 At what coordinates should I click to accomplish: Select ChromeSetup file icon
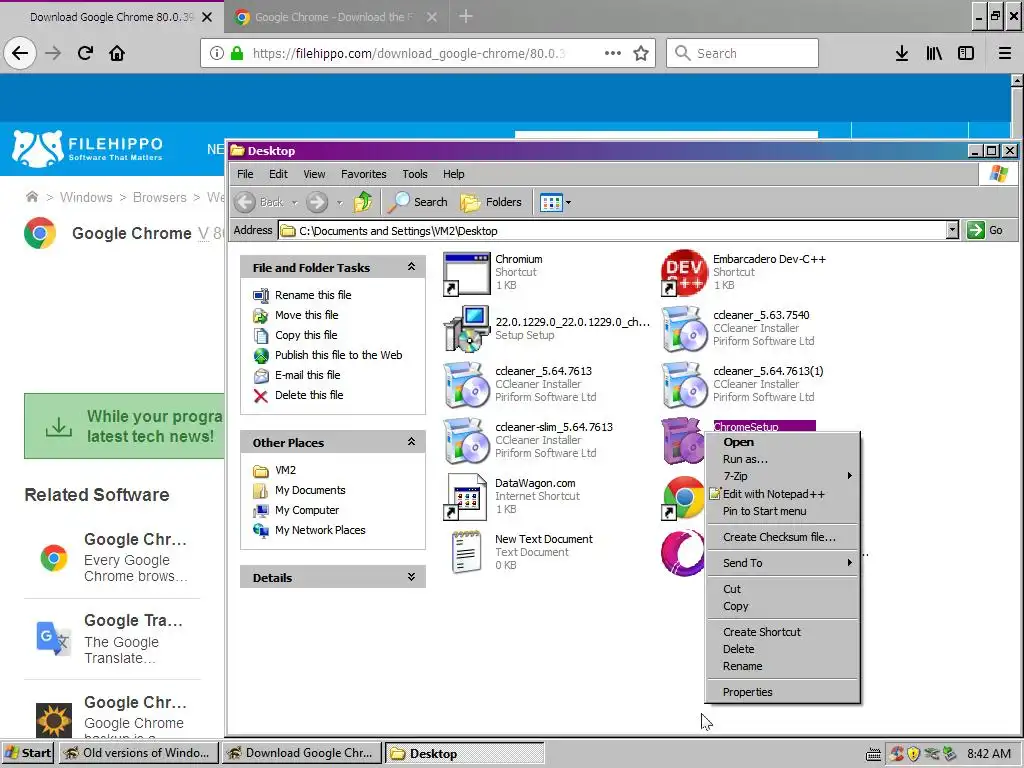coord(682,441)
